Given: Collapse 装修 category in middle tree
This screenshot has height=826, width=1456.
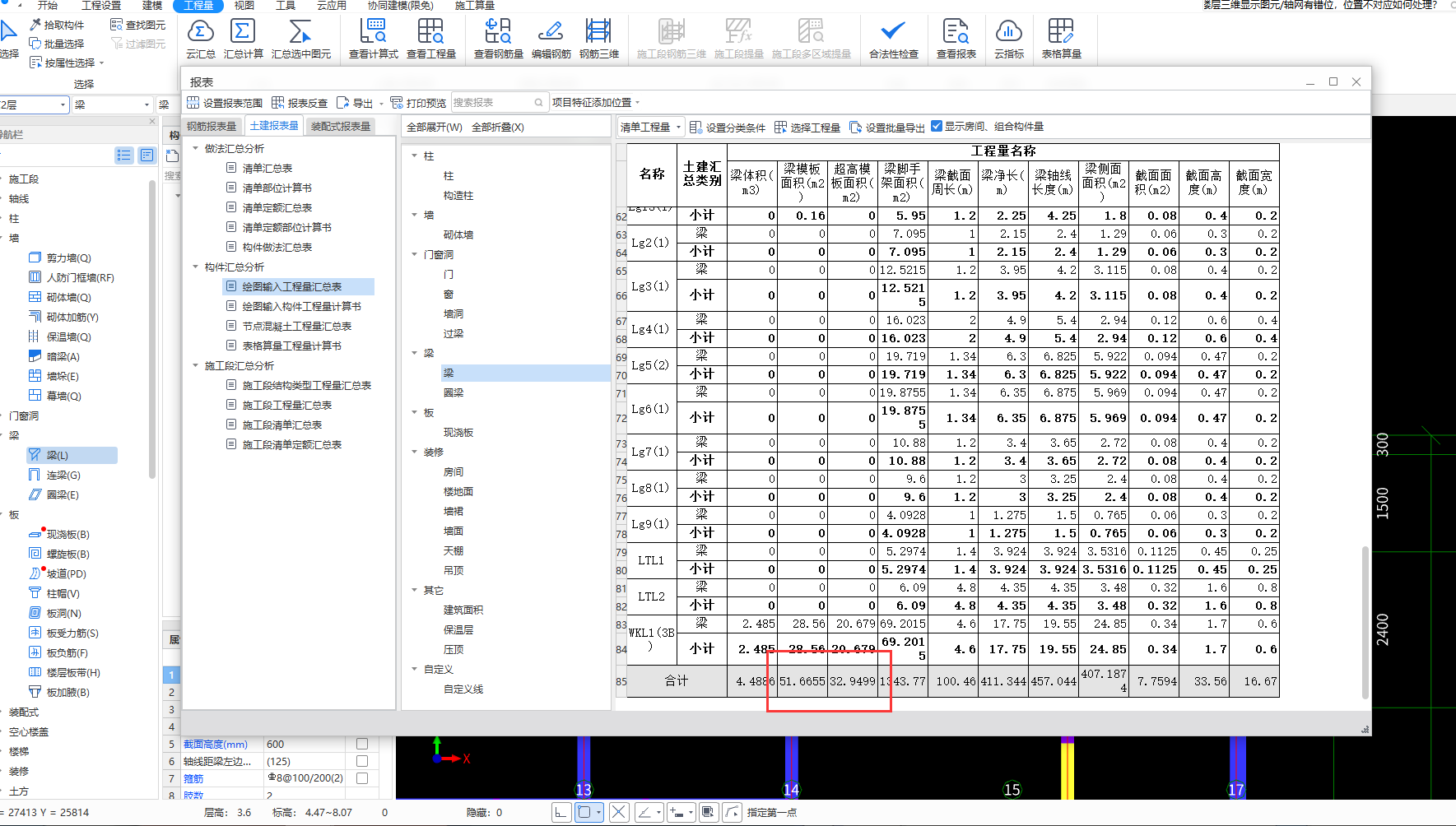Looking at the screenshot, I should coord(415,452).
